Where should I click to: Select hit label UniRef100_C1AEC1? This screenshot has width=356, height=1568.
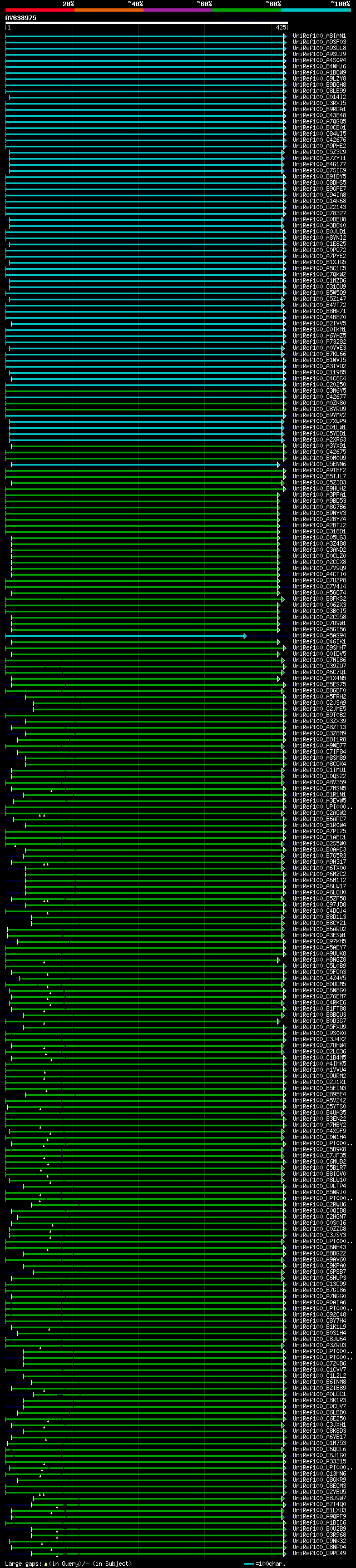pos(319,838)
